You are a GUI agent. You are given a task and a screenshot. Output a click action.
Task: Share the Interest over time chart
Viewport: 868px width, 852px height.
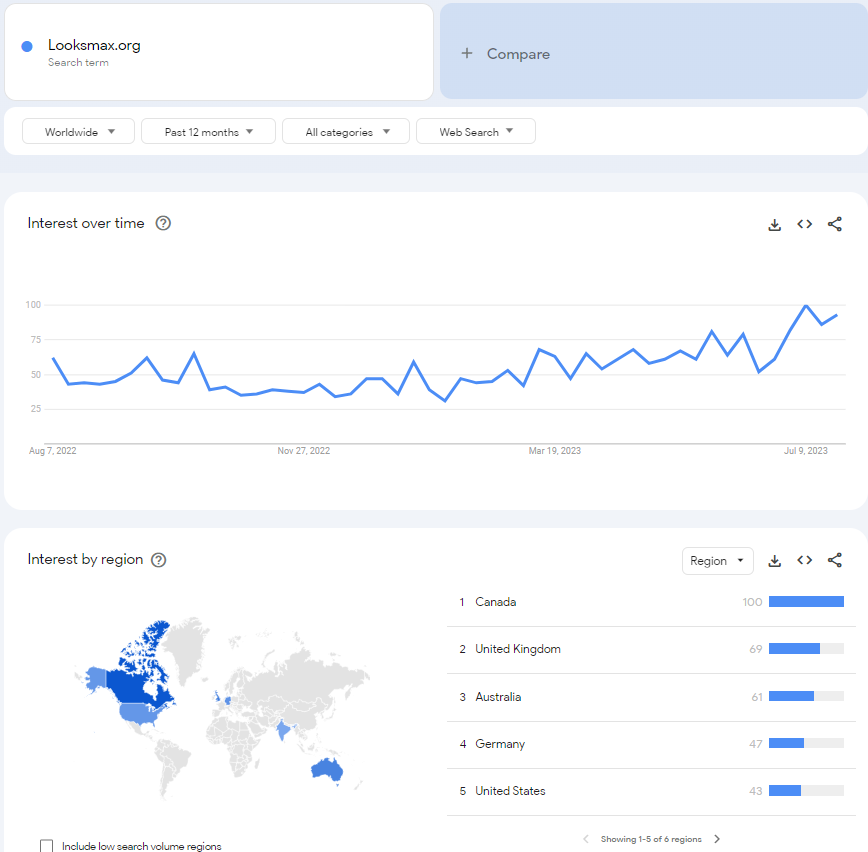(835, 224)
